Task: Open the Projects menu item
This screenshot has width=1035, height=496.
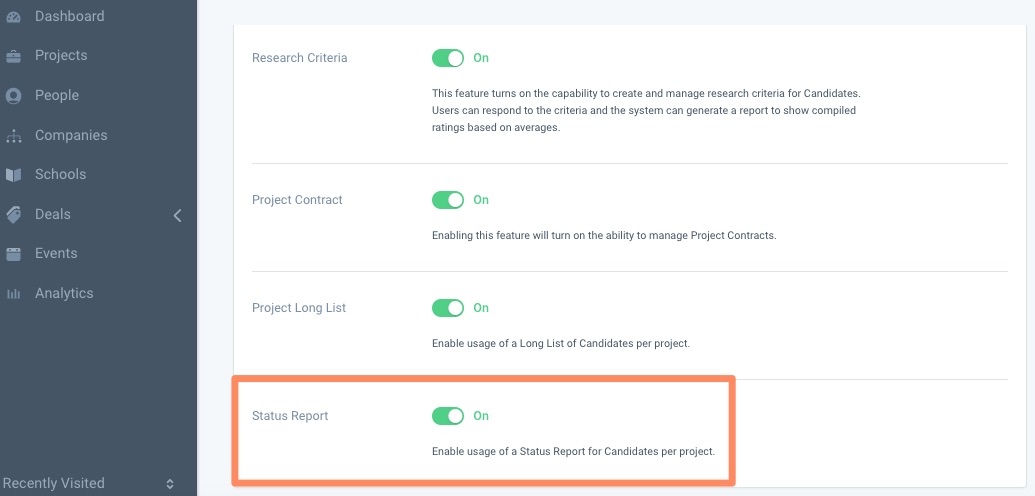Action: (x=61, y=55)
